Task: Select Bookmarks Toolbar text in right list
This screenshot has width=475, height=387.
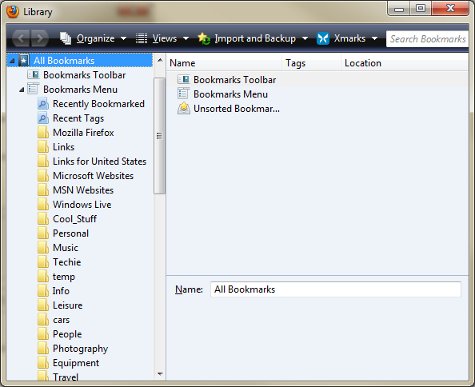Action: coord(235,80)
